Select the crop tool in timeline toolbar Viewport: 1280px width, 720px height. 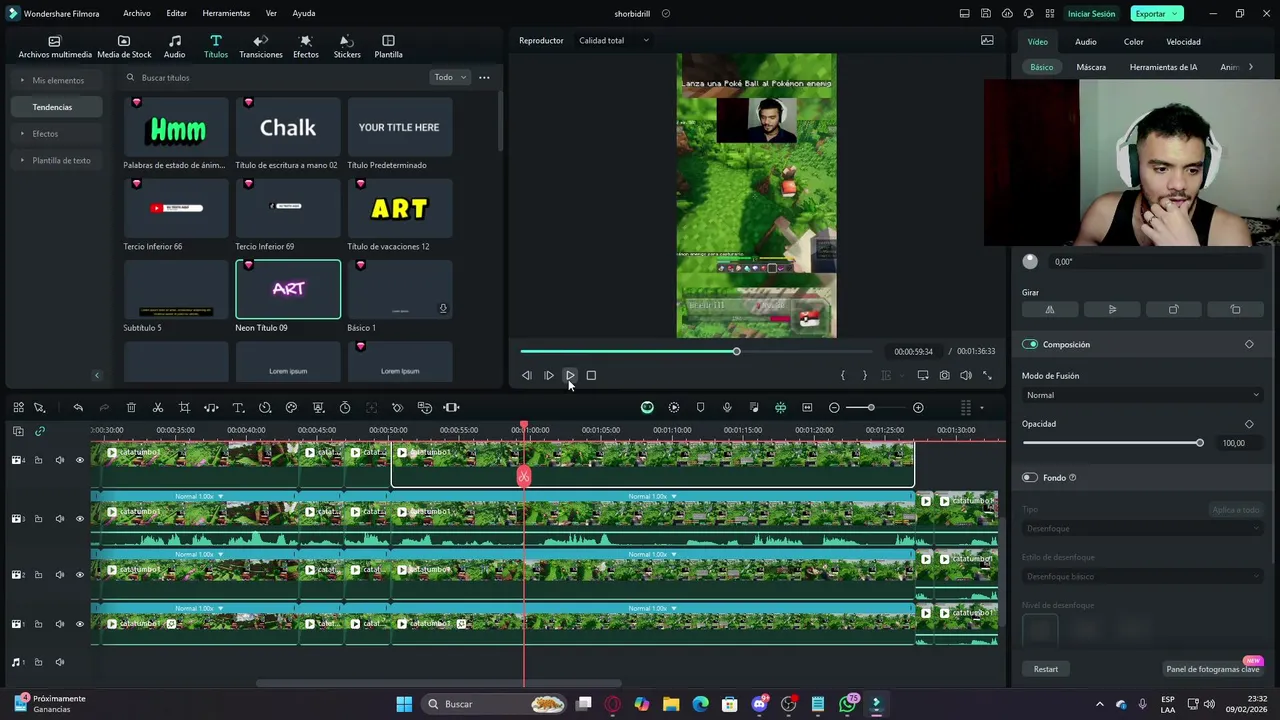tap(184, 407)
